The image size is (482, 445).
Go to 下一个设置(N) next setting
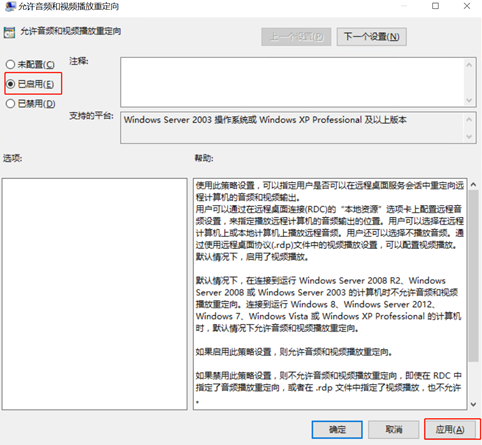(x=372, y=36)
